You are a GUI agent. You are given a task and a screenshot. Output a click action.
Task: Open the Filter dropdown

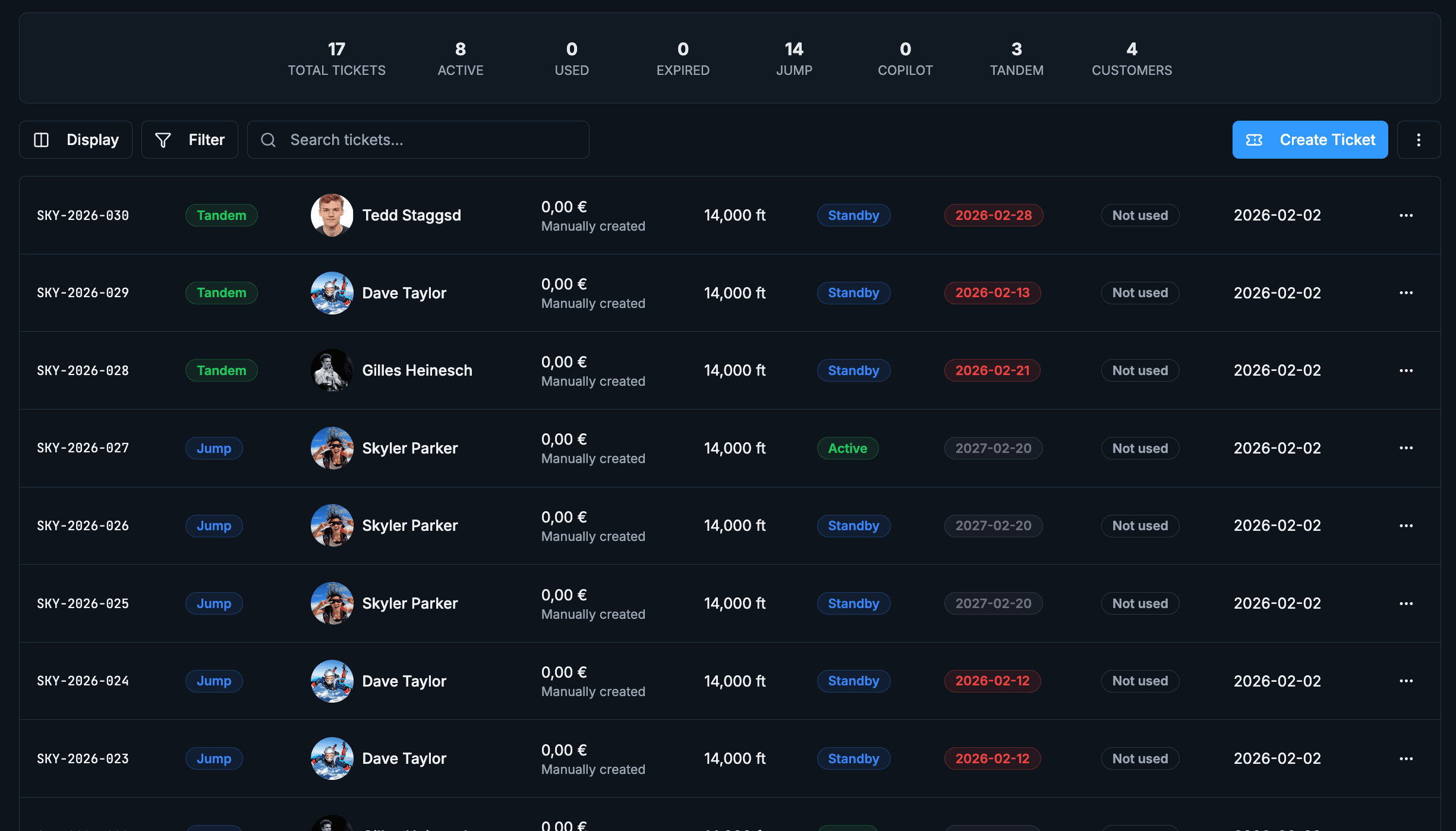tap(190, 140)
